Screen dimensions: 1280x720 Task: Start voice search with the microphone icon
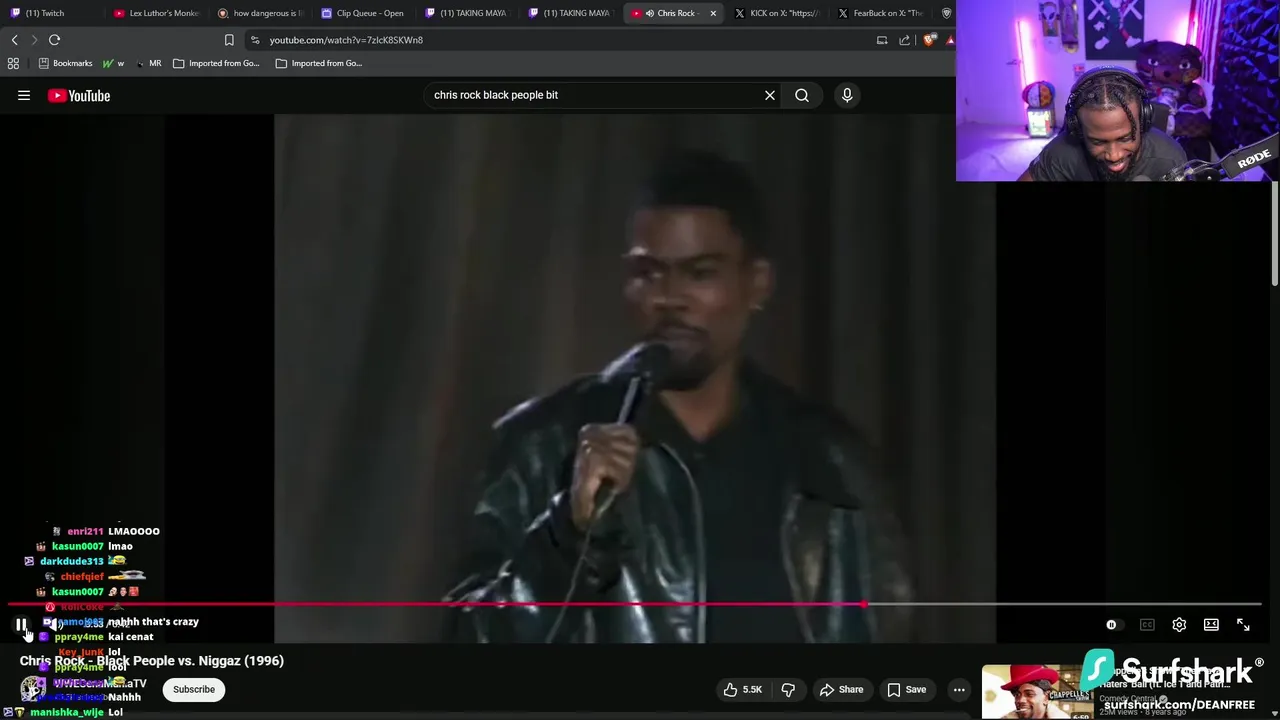847,95
